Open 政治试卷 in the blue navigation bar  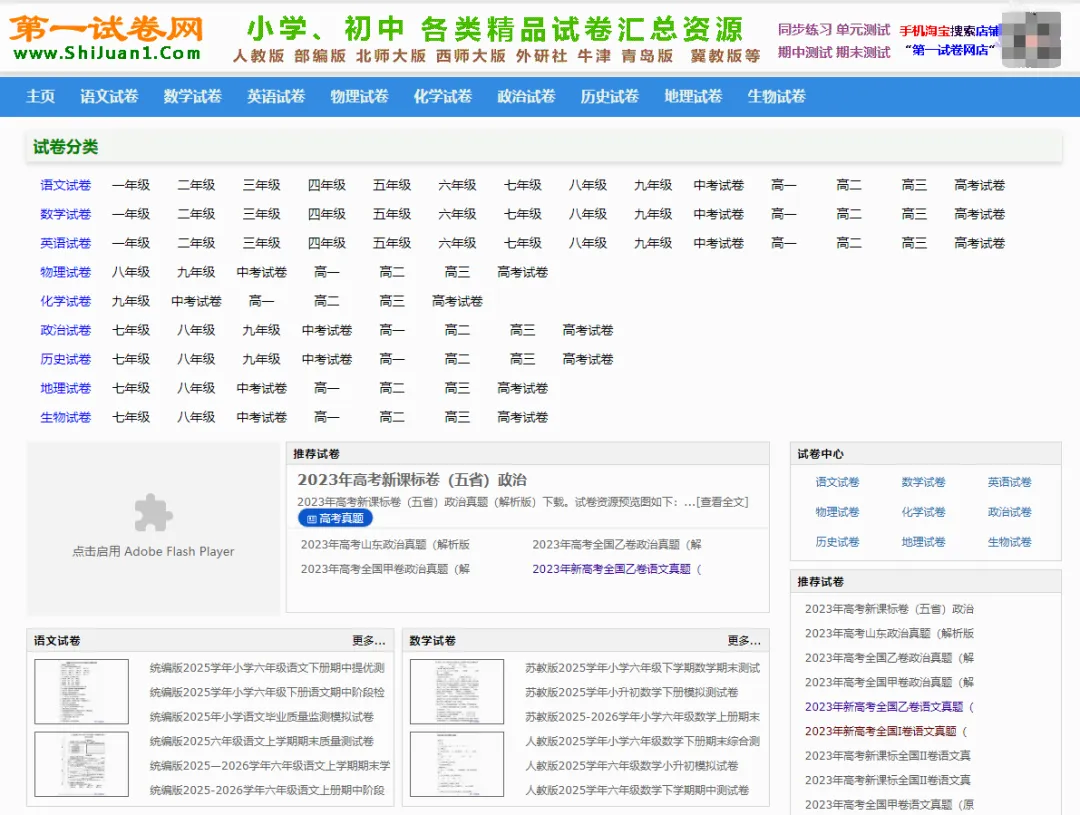[x=526, y=96]
